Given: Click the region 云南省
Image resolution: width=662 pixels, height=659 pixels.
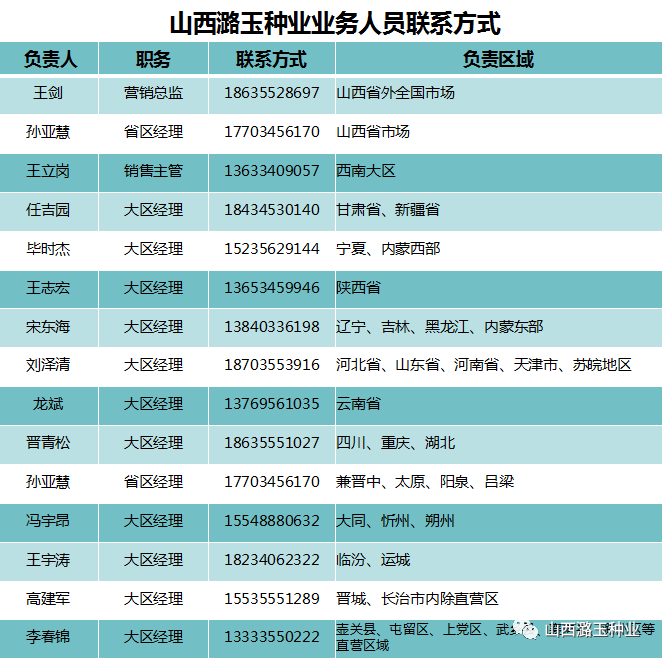Looking at the screenshot, I should 358,404.
